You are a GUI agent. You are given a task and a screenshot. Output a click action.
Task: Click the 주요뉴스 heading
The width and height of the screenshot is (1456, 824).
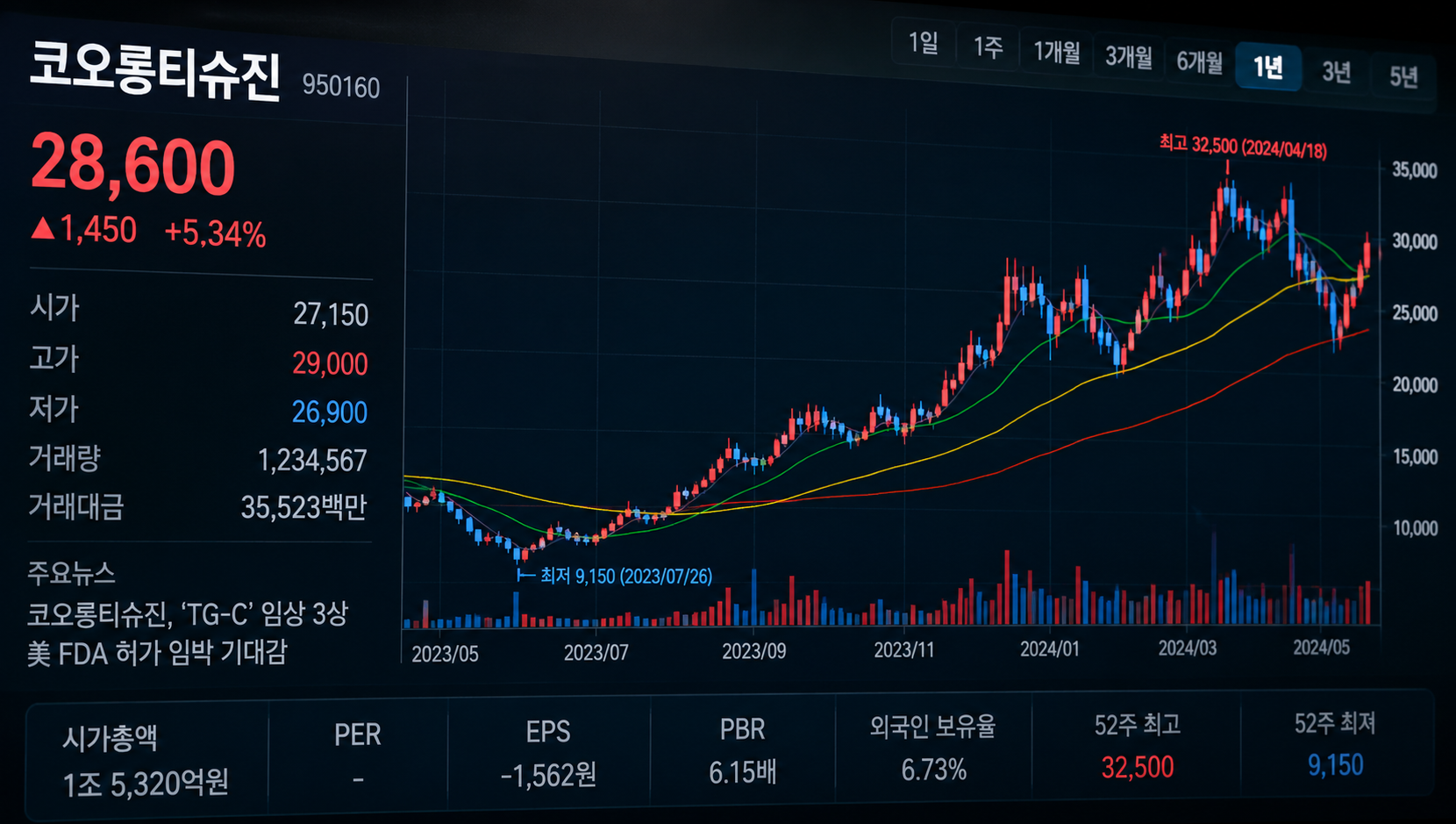point(71,573)
